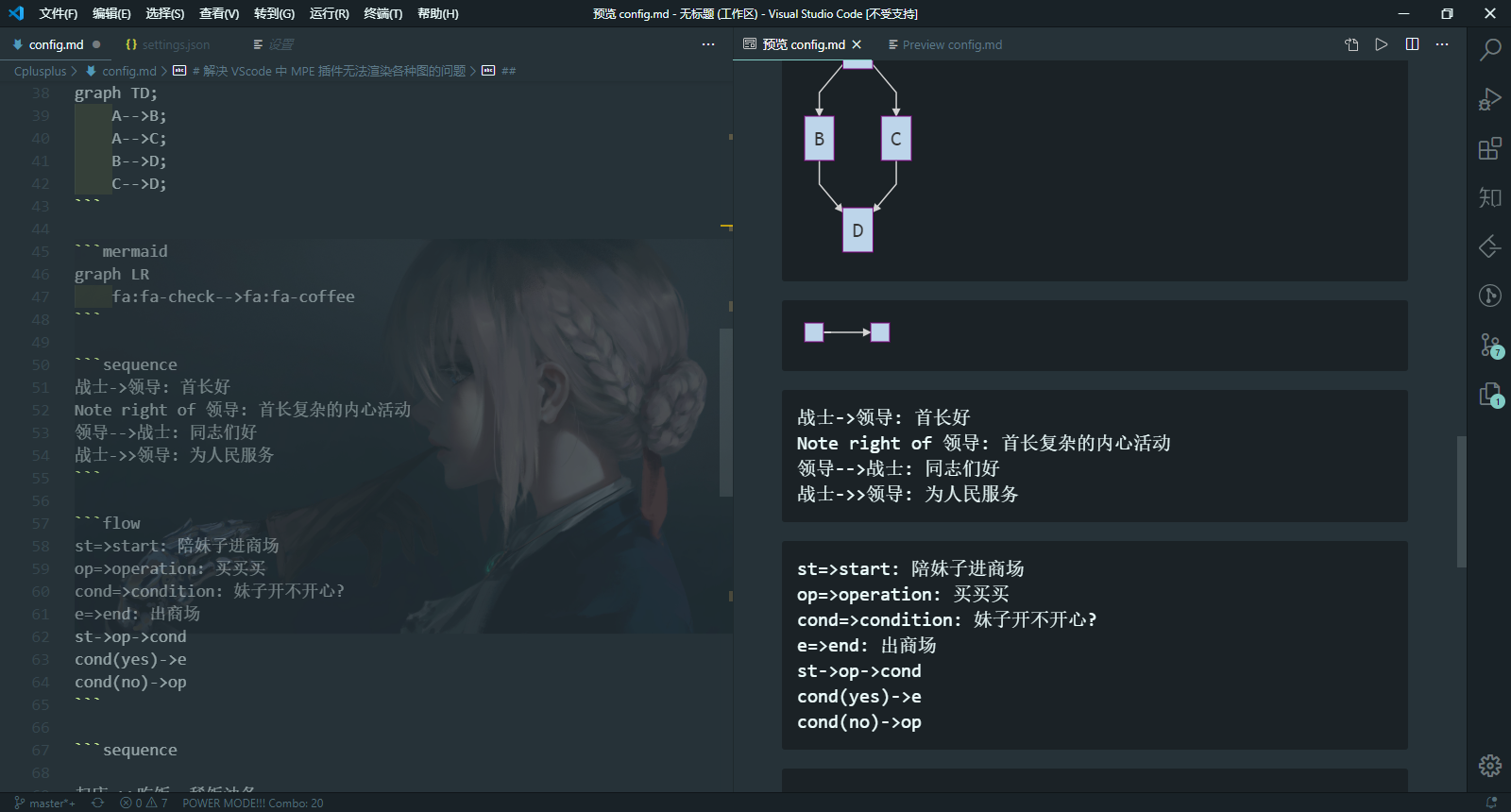Viewport: 1511px width, 812px height.
Task: Click 'Note right of 领导' line in preview
Action: click(x=983, y=443)
